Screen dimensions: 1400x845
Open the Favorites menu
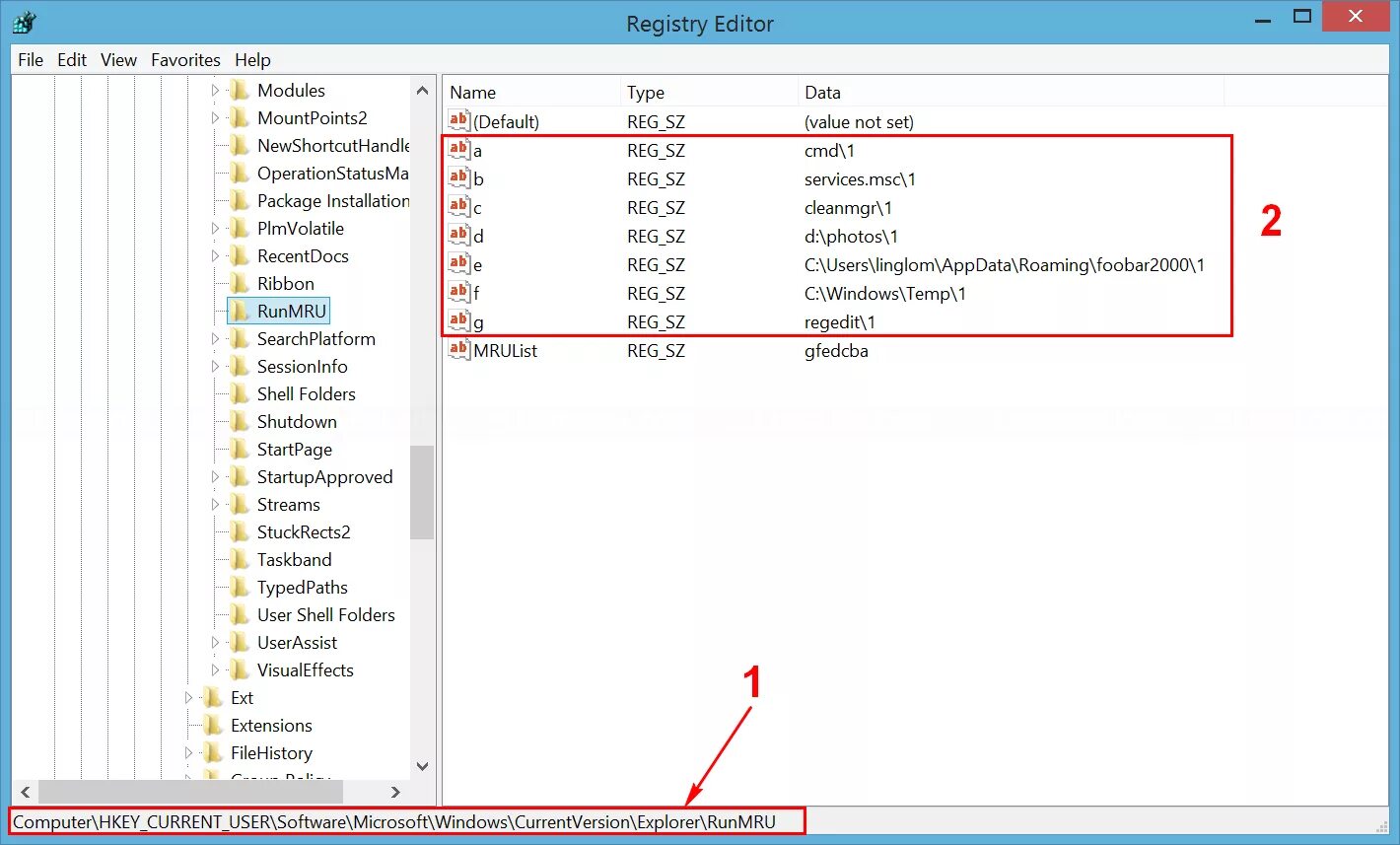pyautogui.click(x=185, y=60)
